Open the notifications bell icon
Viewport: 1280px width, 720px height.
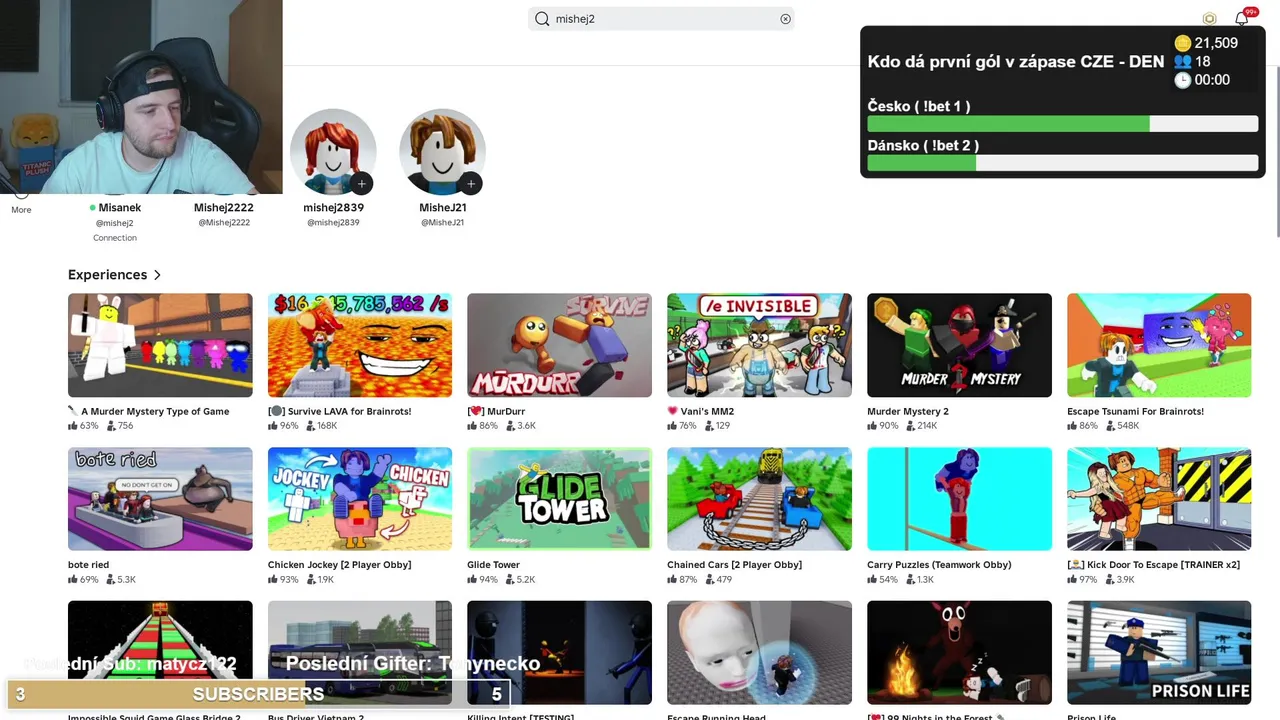tap(1241, 19)
